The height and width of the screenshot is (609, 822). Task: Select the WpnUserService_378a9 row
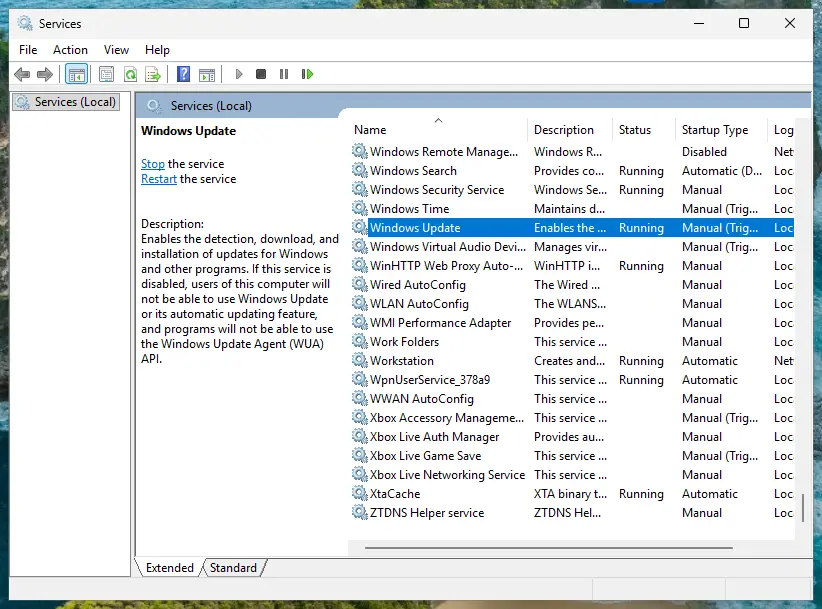pyautogui.click(x=571, y=380)
